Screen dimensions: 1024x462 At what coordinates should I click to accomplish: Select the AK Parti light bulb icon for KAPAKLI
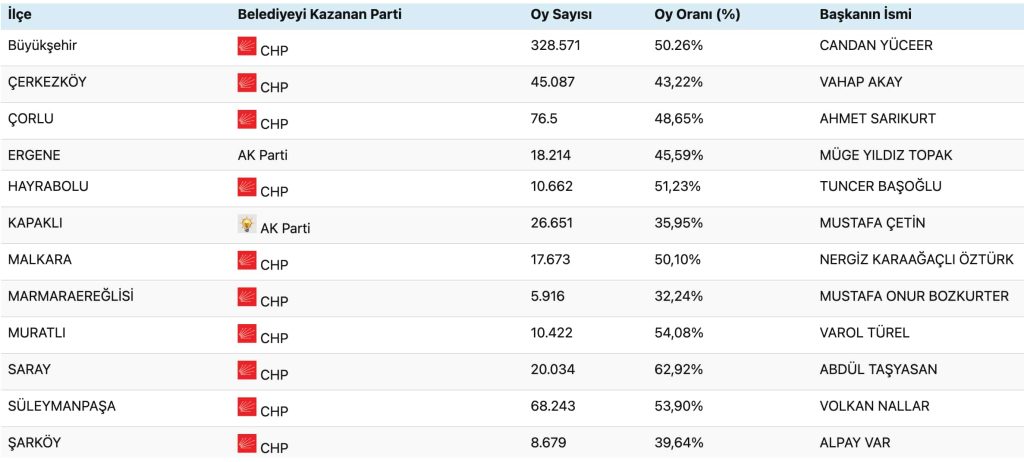pyautogui.click(x=246, y=225)
